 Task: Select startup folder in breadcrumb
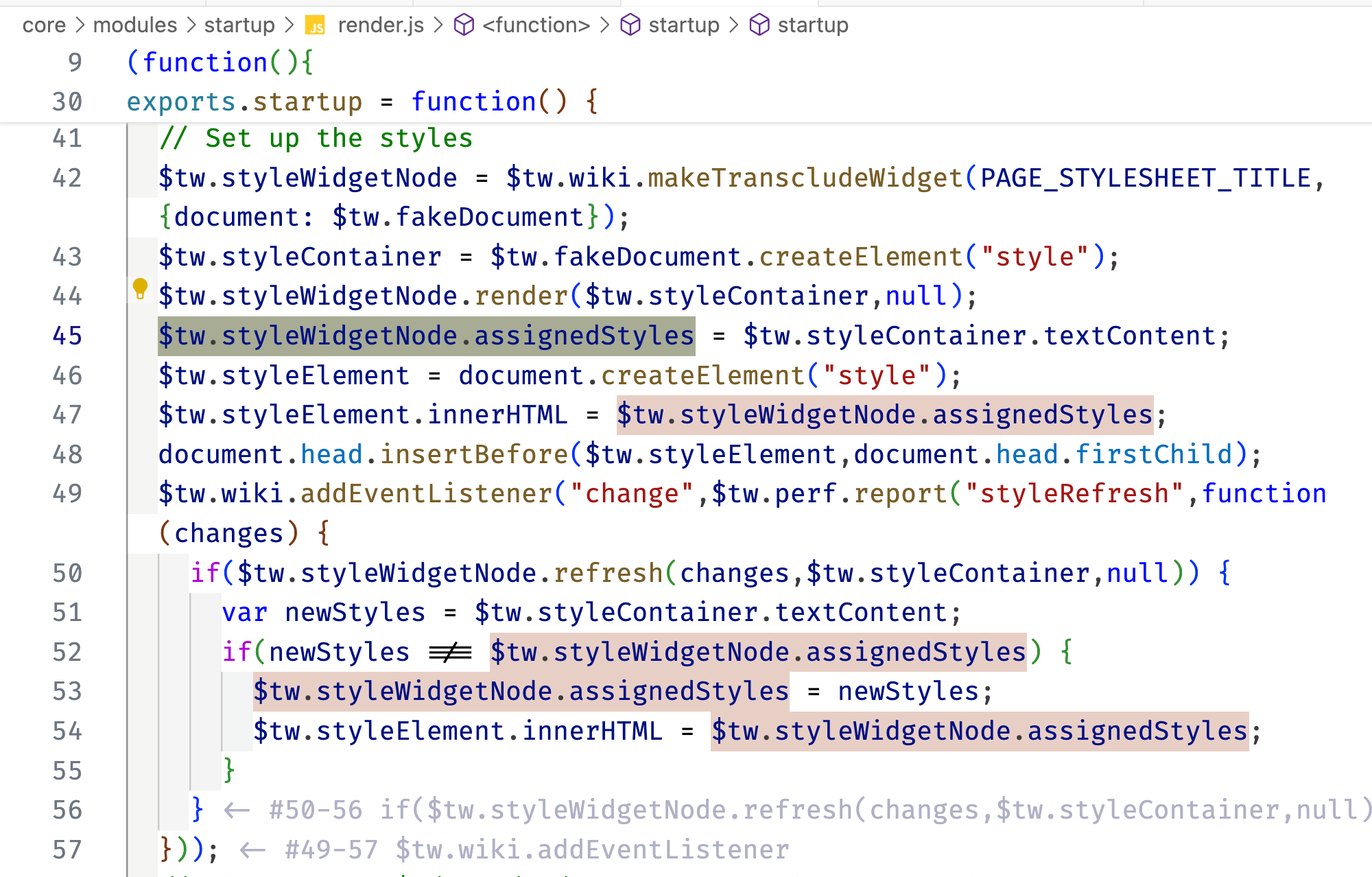point(239,25)
